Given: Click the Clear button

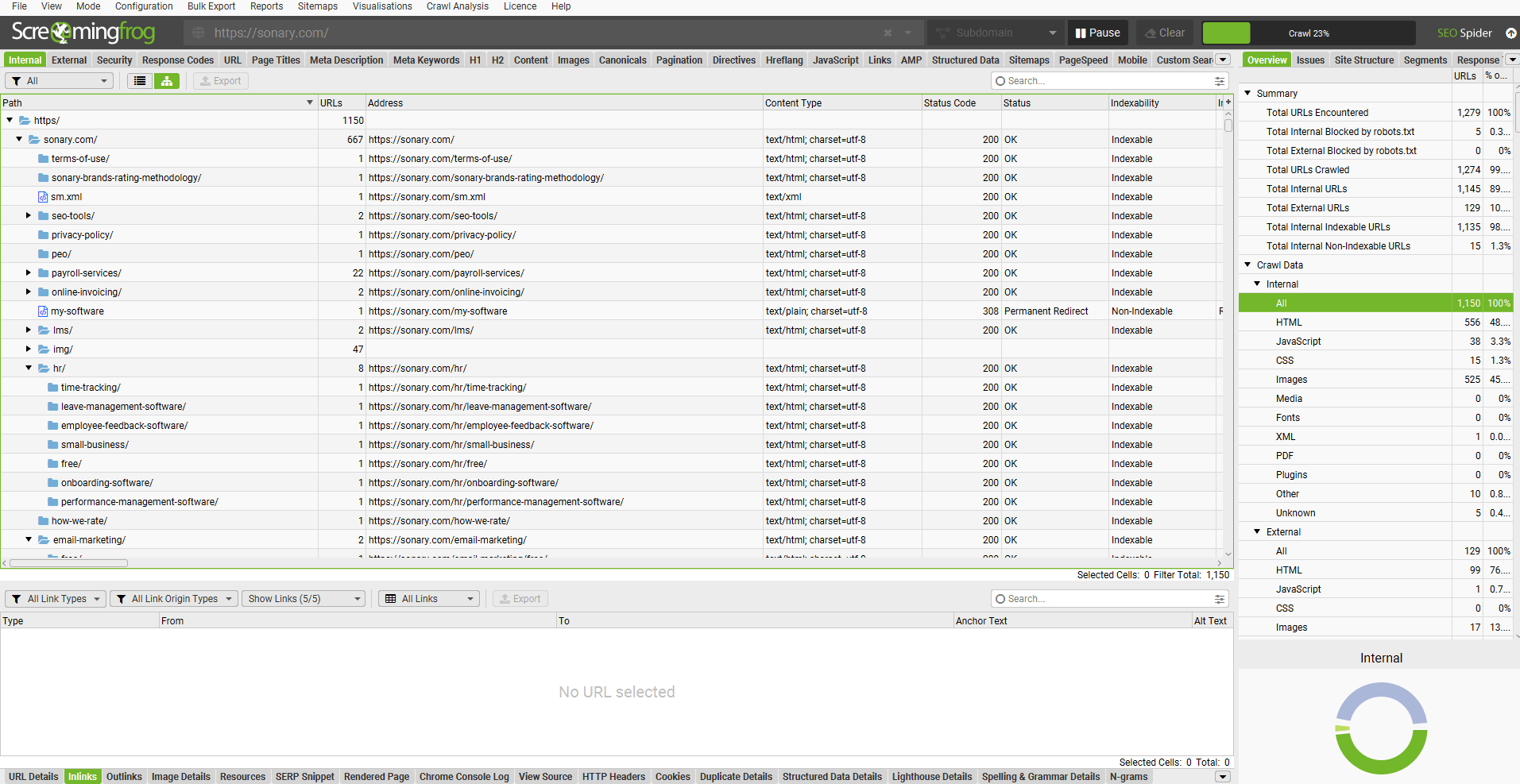Looking at the screenshot, I should [1165, 33].
